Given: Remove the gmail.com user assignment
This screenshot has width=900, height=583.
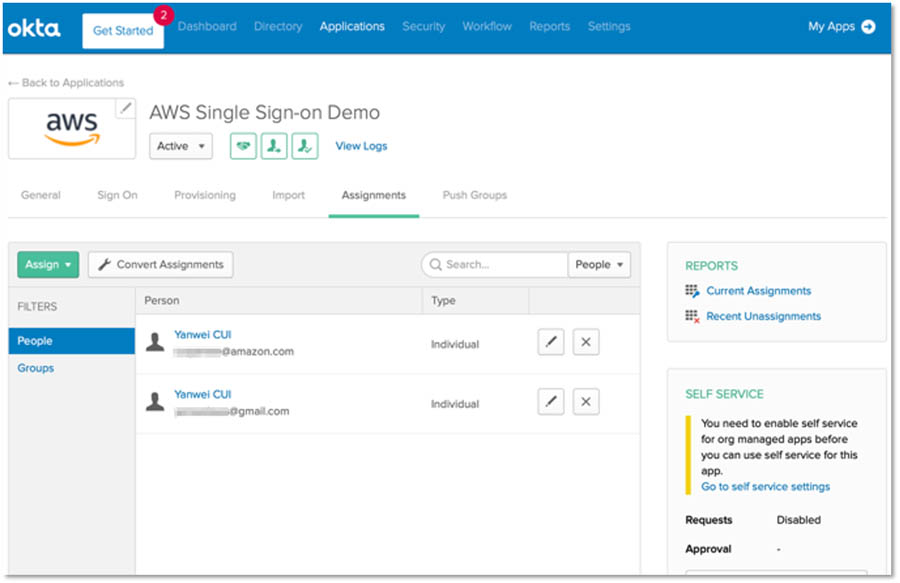Looking at the screenshot, I should 586,402.
